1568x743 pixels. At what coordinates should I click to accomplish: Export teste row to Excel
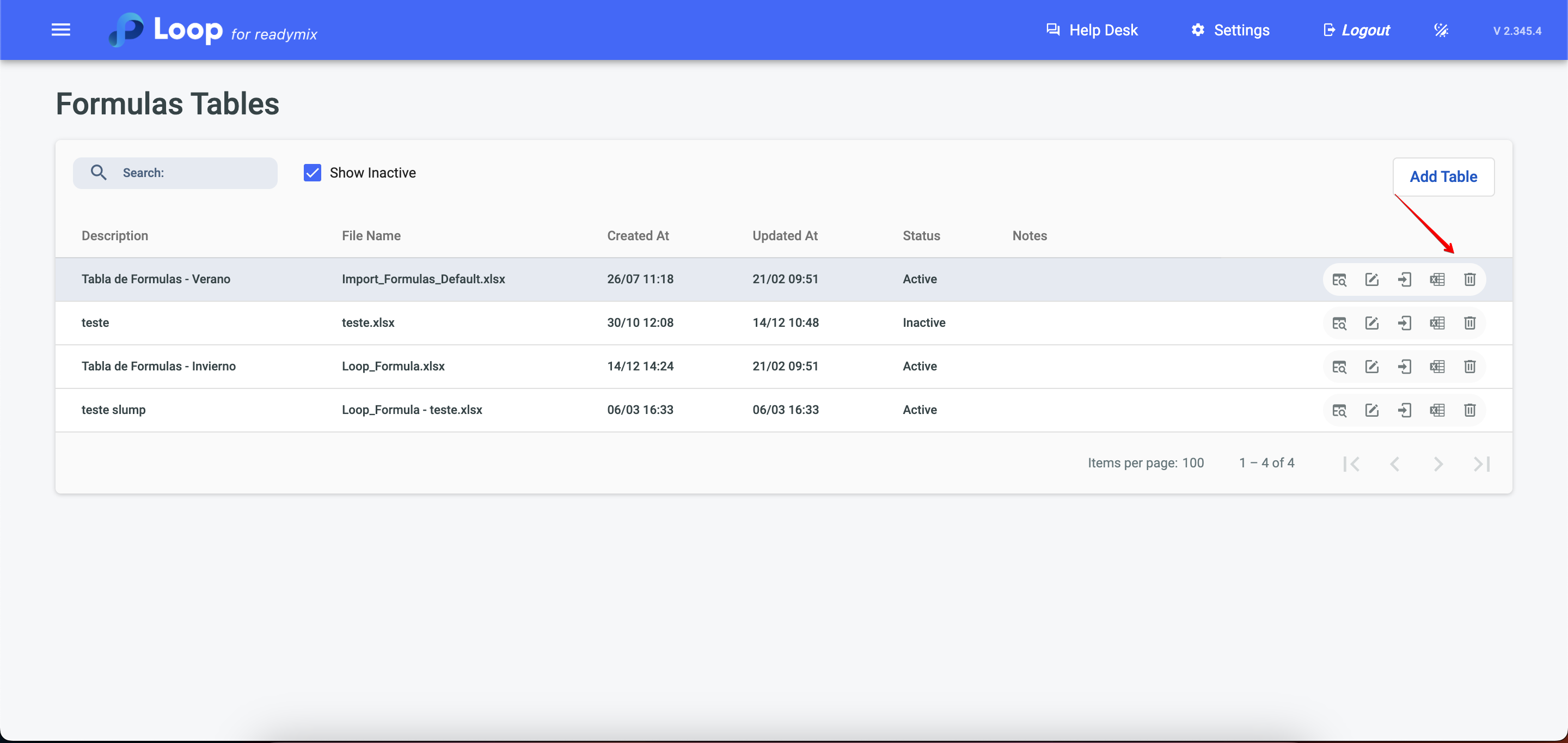tap(1437, 323)
